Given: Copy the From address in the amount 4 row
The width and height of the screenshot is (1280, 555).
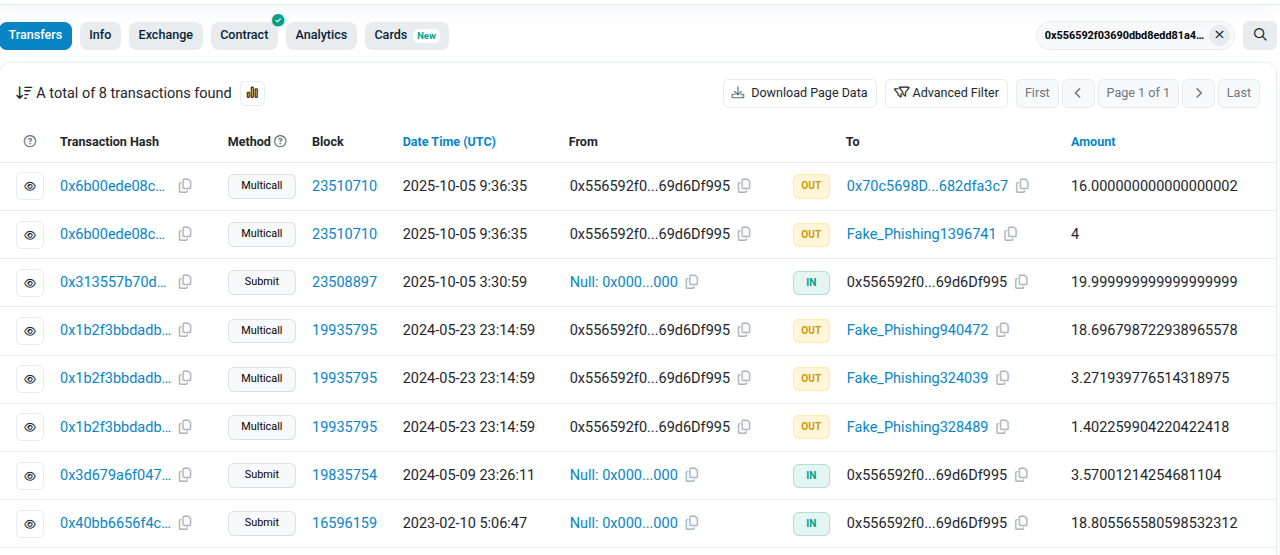Looking at the screenshot, I should [744, 234].
